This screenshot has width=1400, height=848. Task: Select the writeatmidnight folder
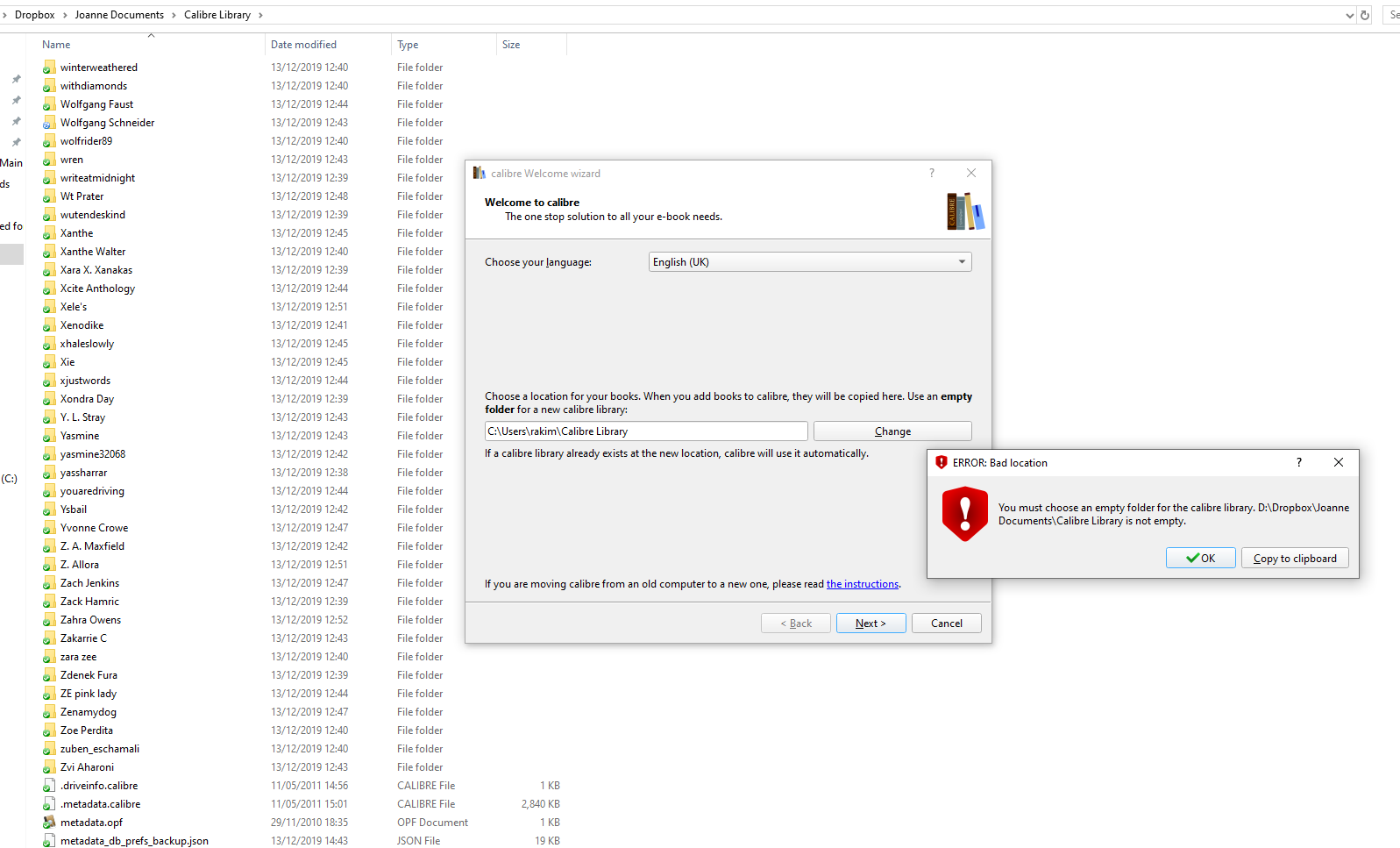coord(97,178)
